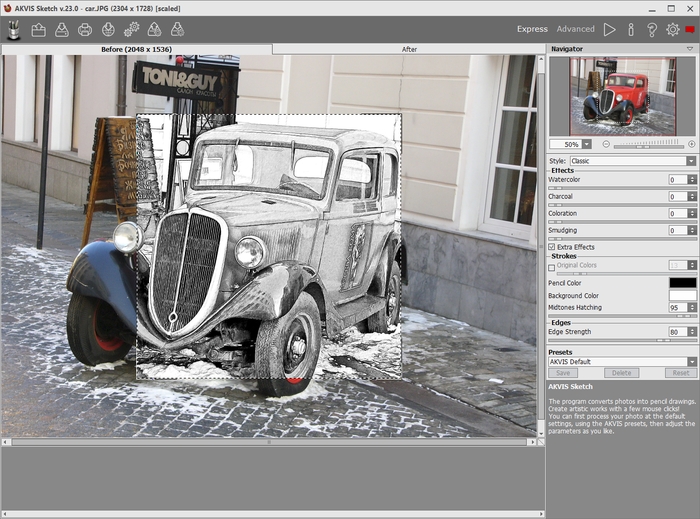Click the Watercolor value field
Screen dimensions: 700x519
coord(678,179)
